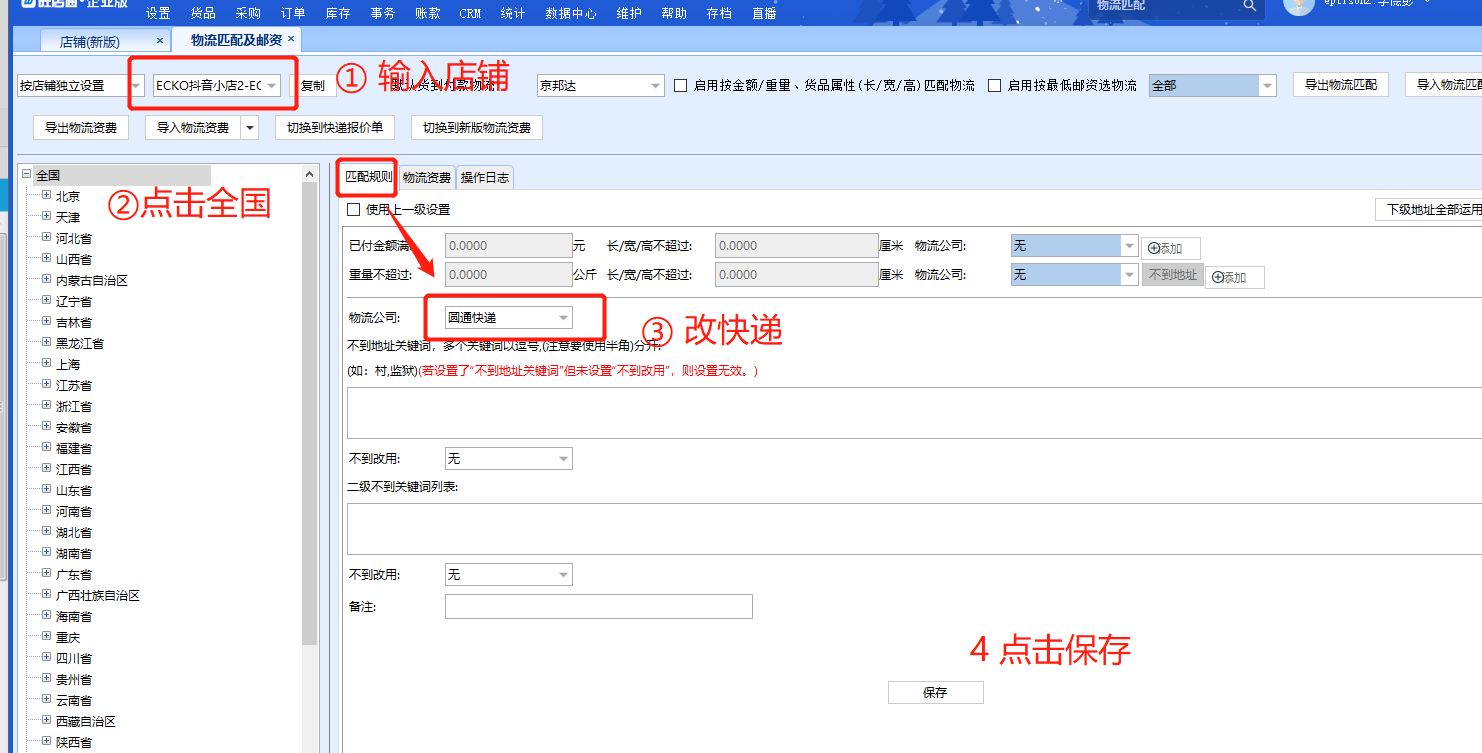Expand the 广东省 tree node
The image size is (1482, 753).
(x=46, y=574)
